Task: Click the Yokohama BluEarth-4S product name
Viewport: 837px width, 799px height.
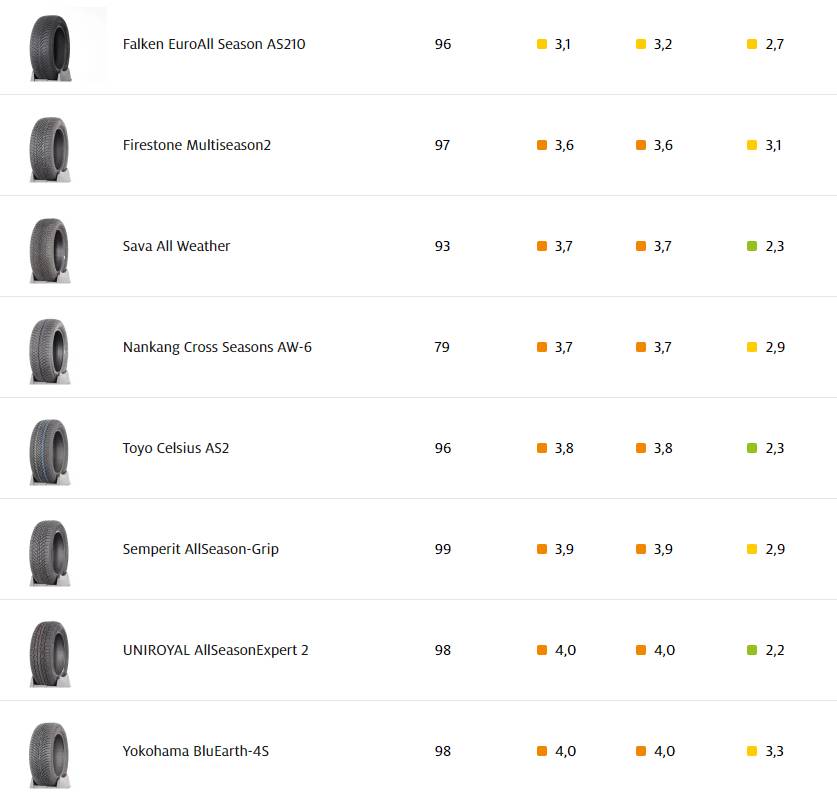Action: pos(196,752)
